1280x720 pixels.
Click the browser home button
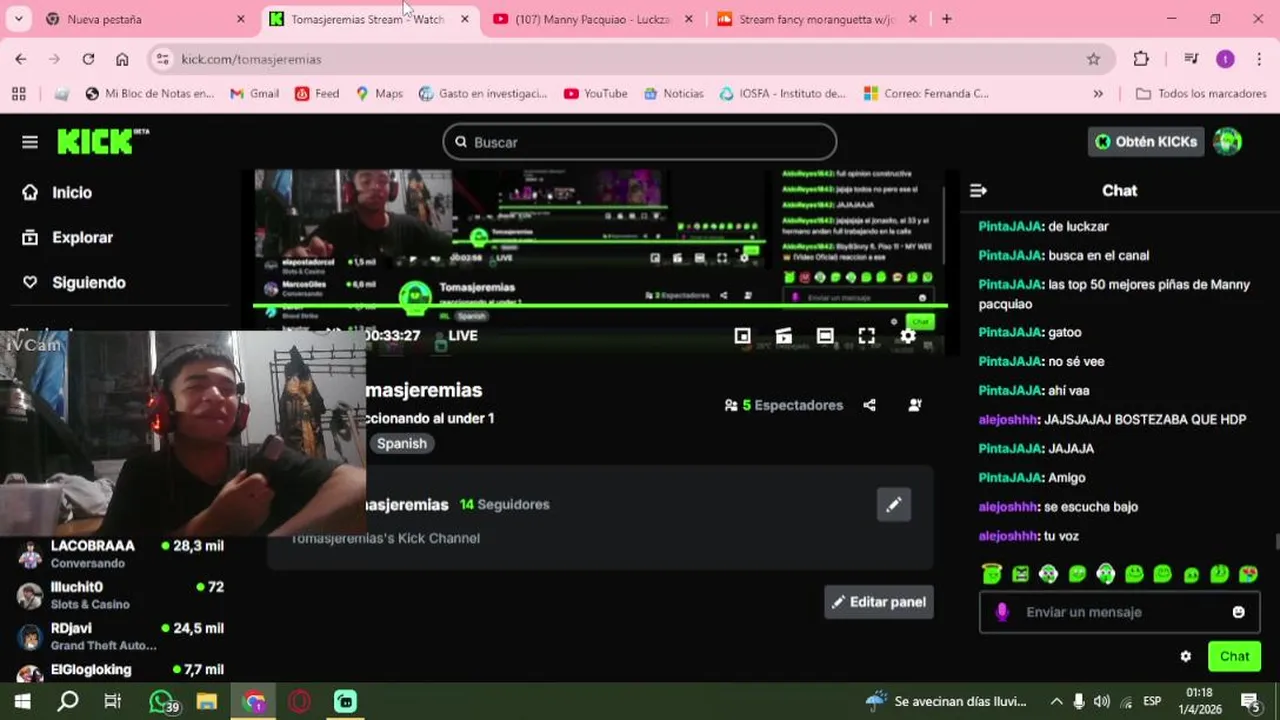click(x=122, y=59)
